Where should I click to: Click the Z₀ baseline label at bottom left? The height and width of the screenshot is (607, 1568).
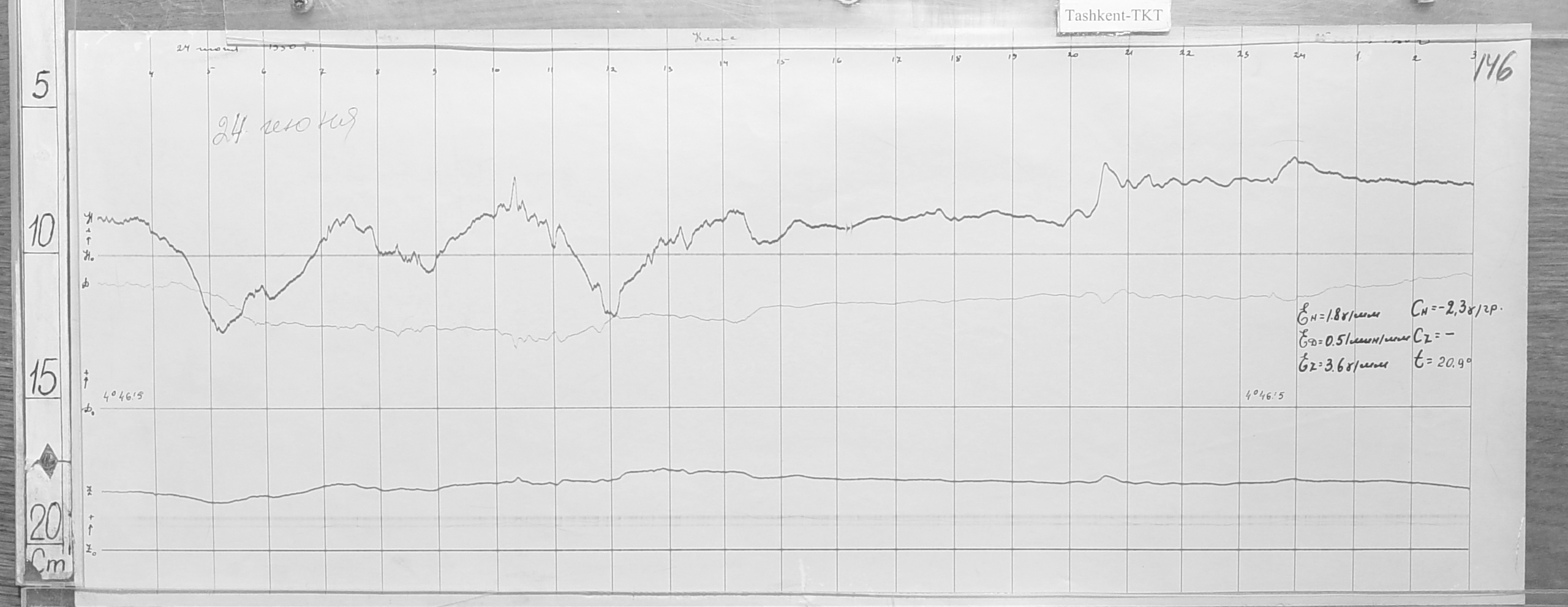coord(89,551)
